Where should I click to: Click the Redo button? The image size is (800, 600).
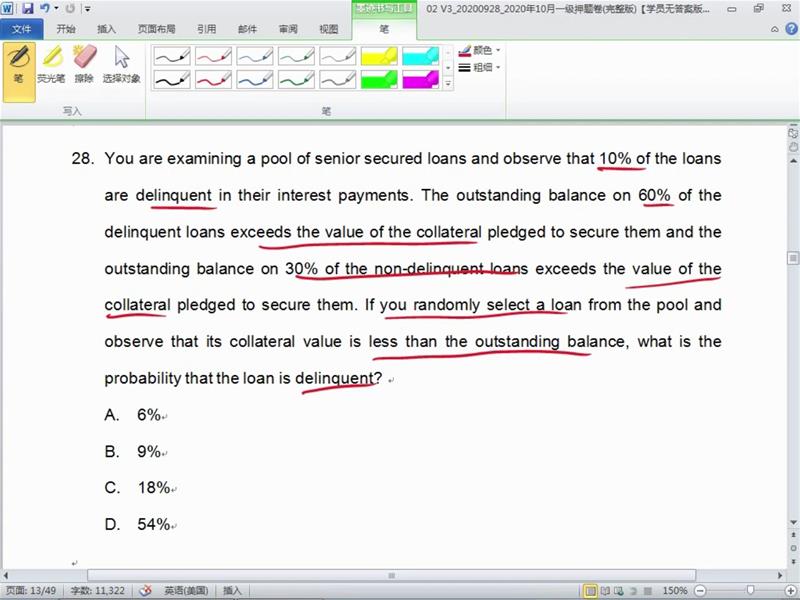pyautogui.click(x=70, y=9)
